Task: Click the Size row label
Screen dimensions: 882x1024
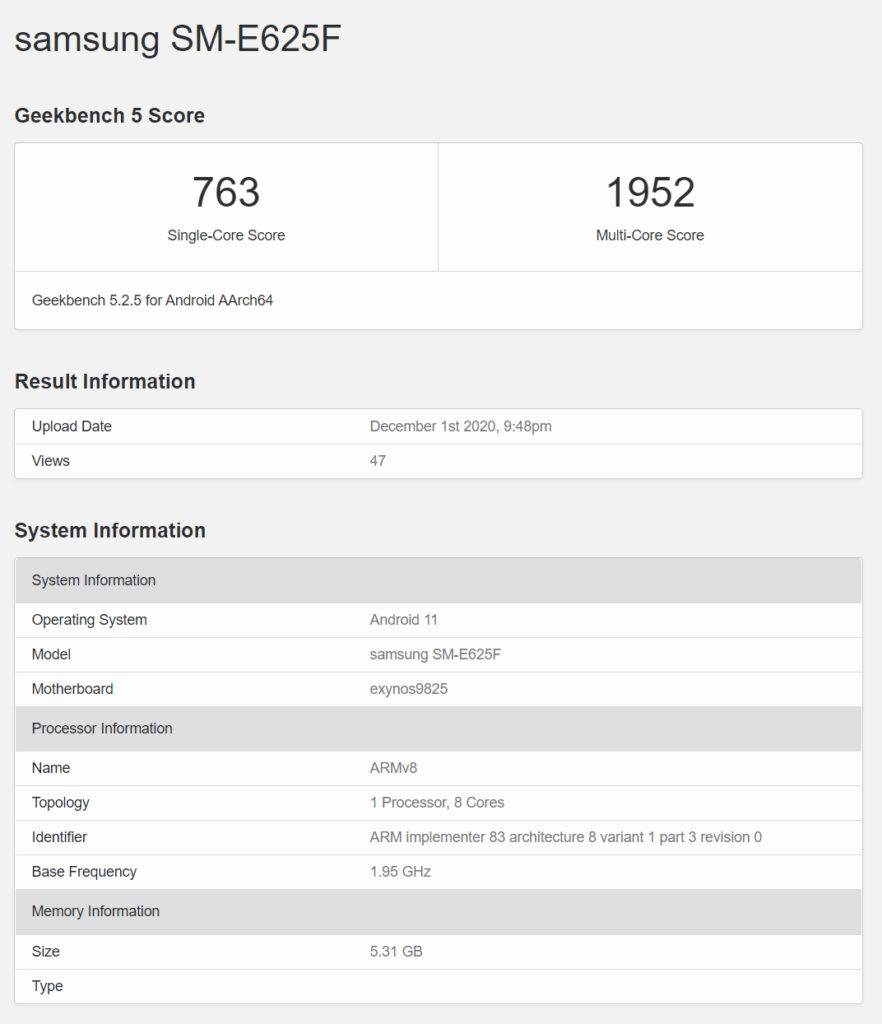Action: (46, 952)
